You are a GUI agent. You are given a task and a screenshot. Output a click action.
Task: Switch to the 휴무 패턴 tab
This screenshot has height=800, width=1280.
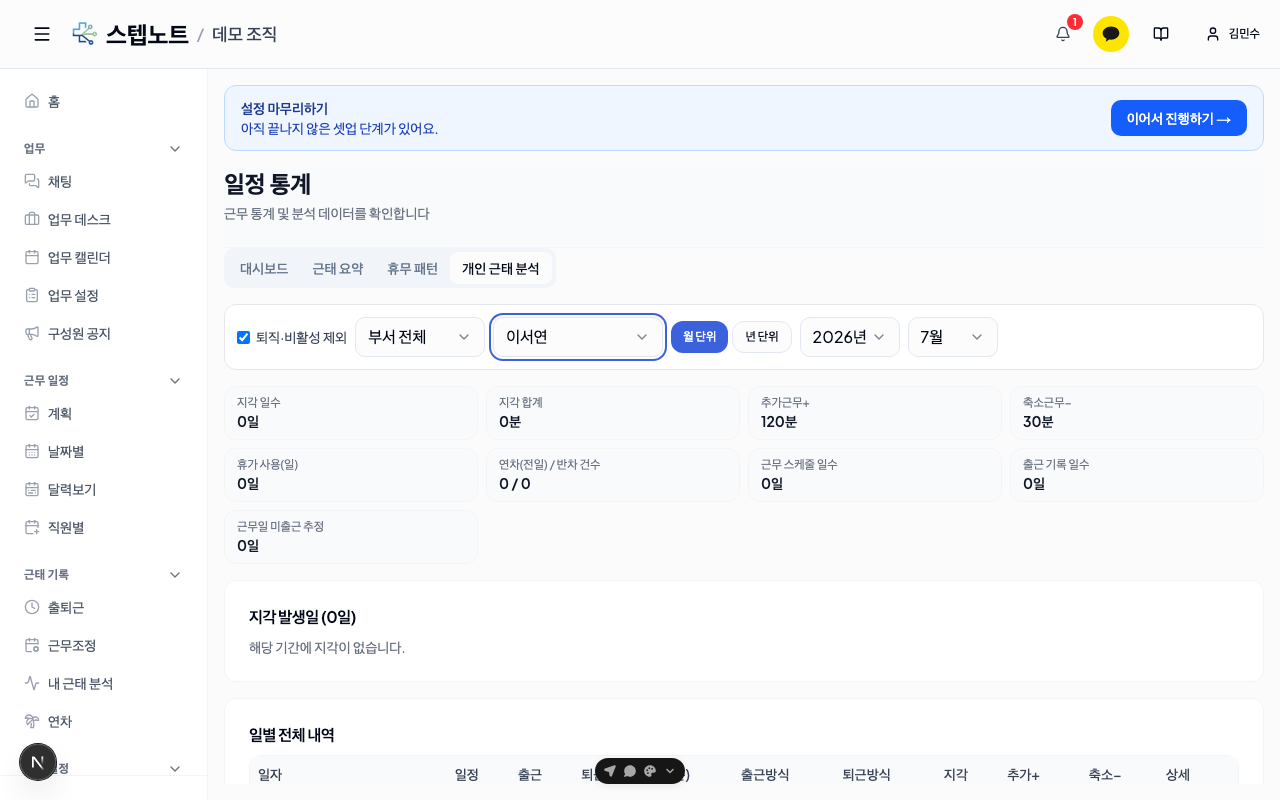[412, 268]
